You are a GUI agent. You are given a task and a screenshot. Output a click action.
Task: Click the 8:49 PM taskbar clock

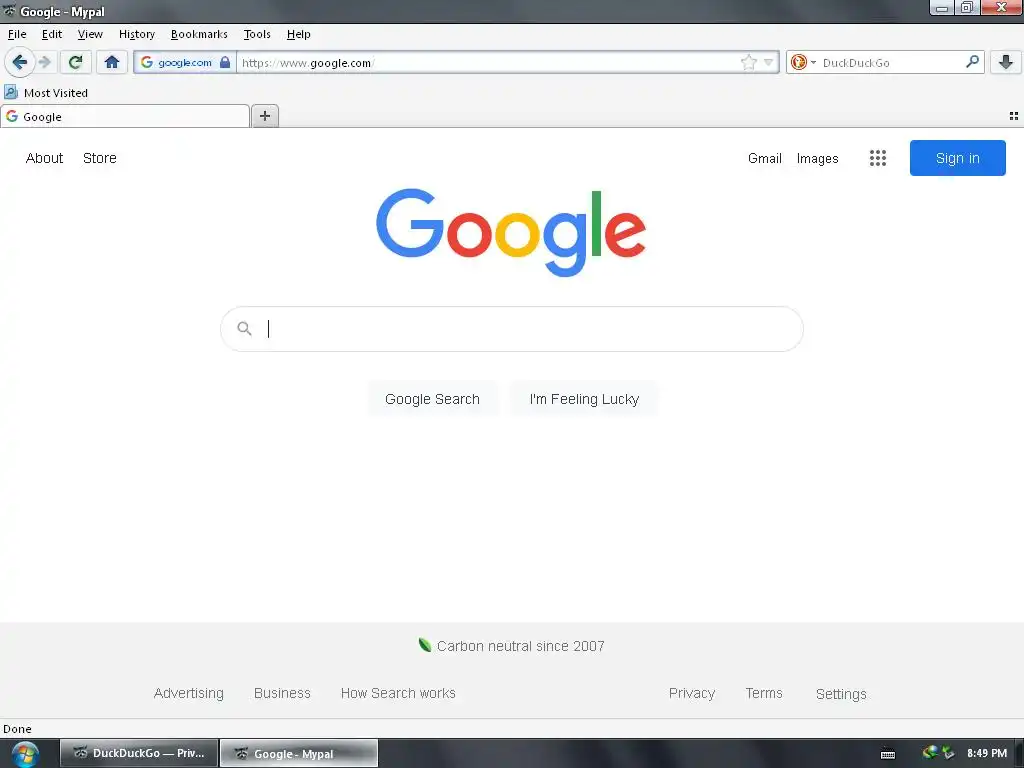click(x=987, y=753)
